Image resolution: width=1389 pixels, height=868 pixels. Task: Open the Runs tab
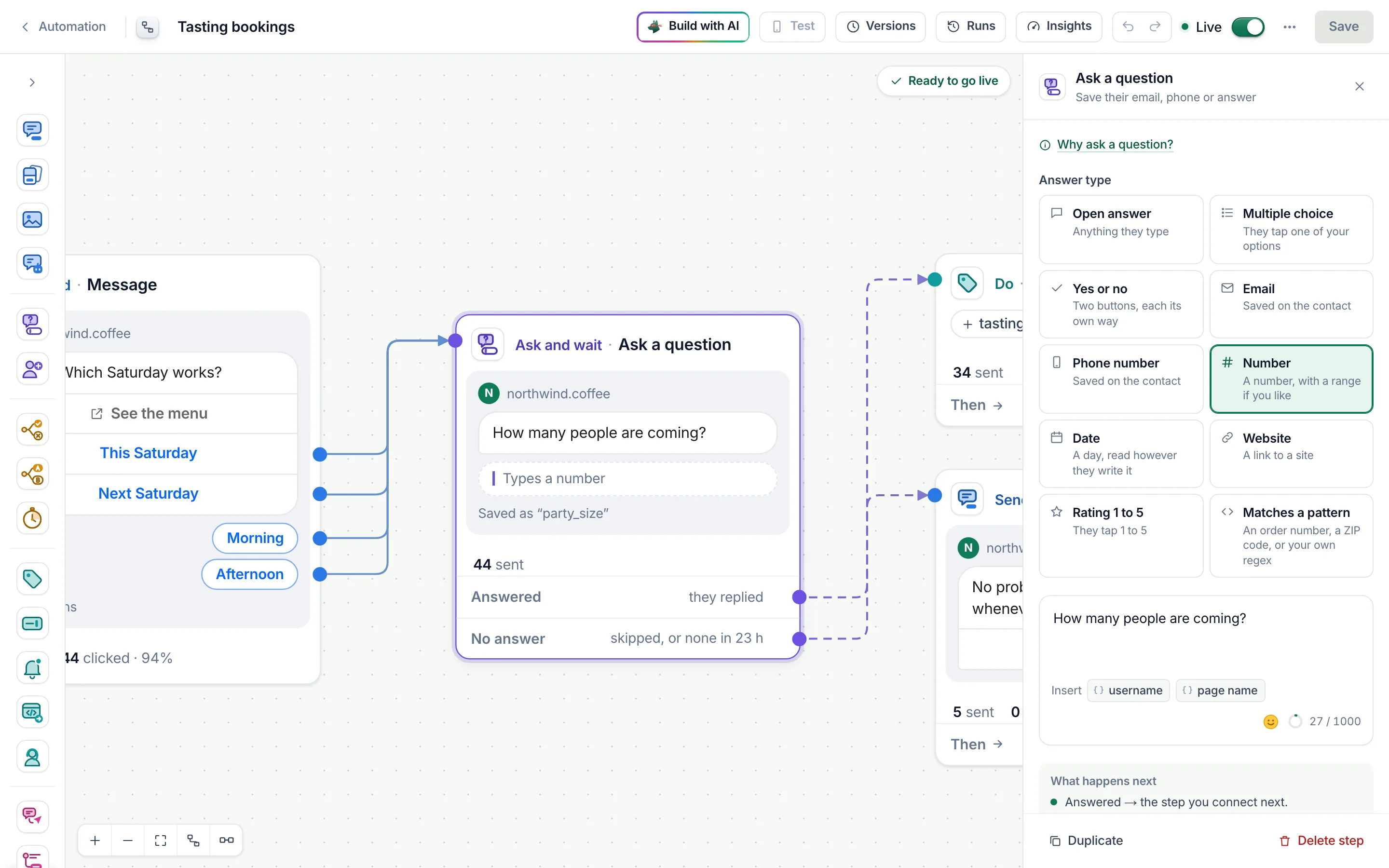(970, 27)
